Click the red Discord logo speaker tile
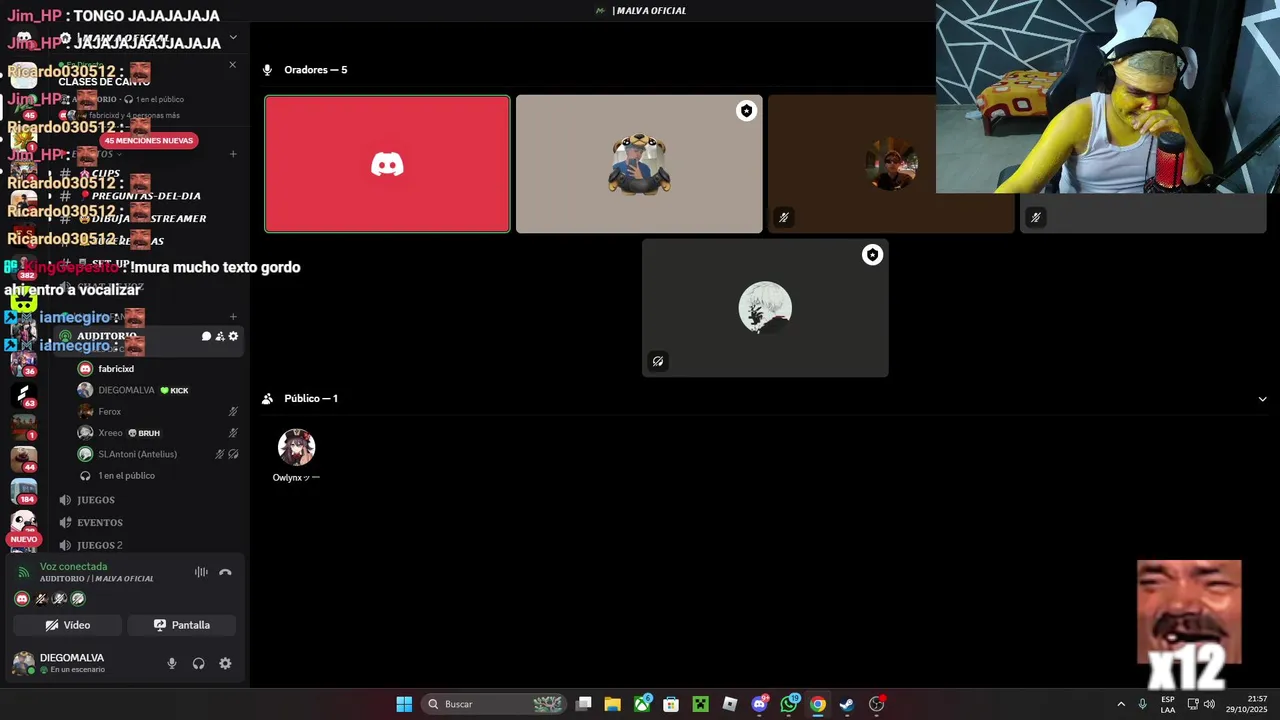 tap(387, 164)
